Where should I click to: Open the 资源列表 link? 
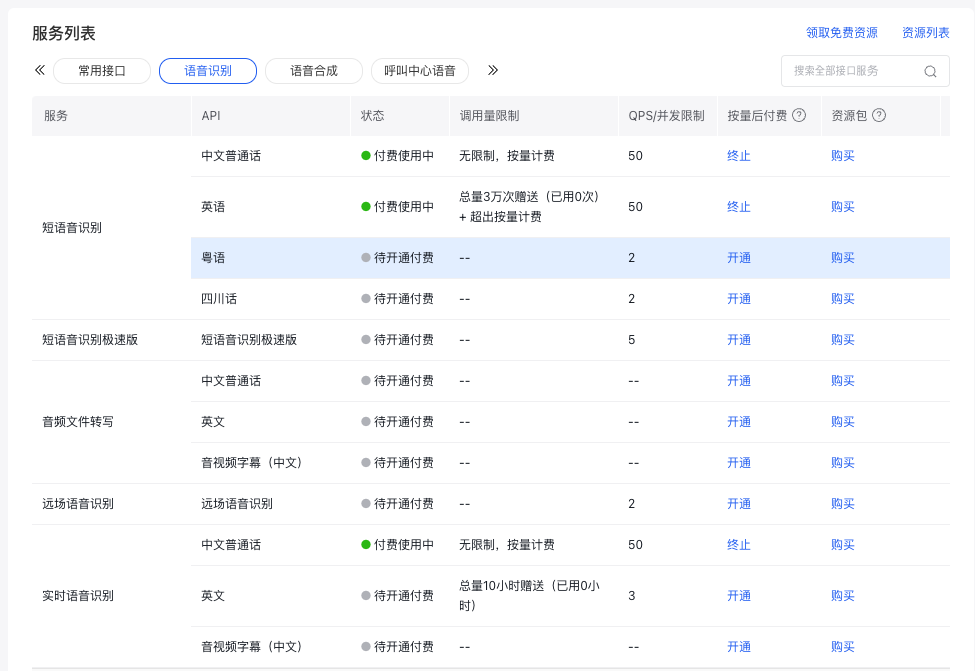(x=925, y=32)
